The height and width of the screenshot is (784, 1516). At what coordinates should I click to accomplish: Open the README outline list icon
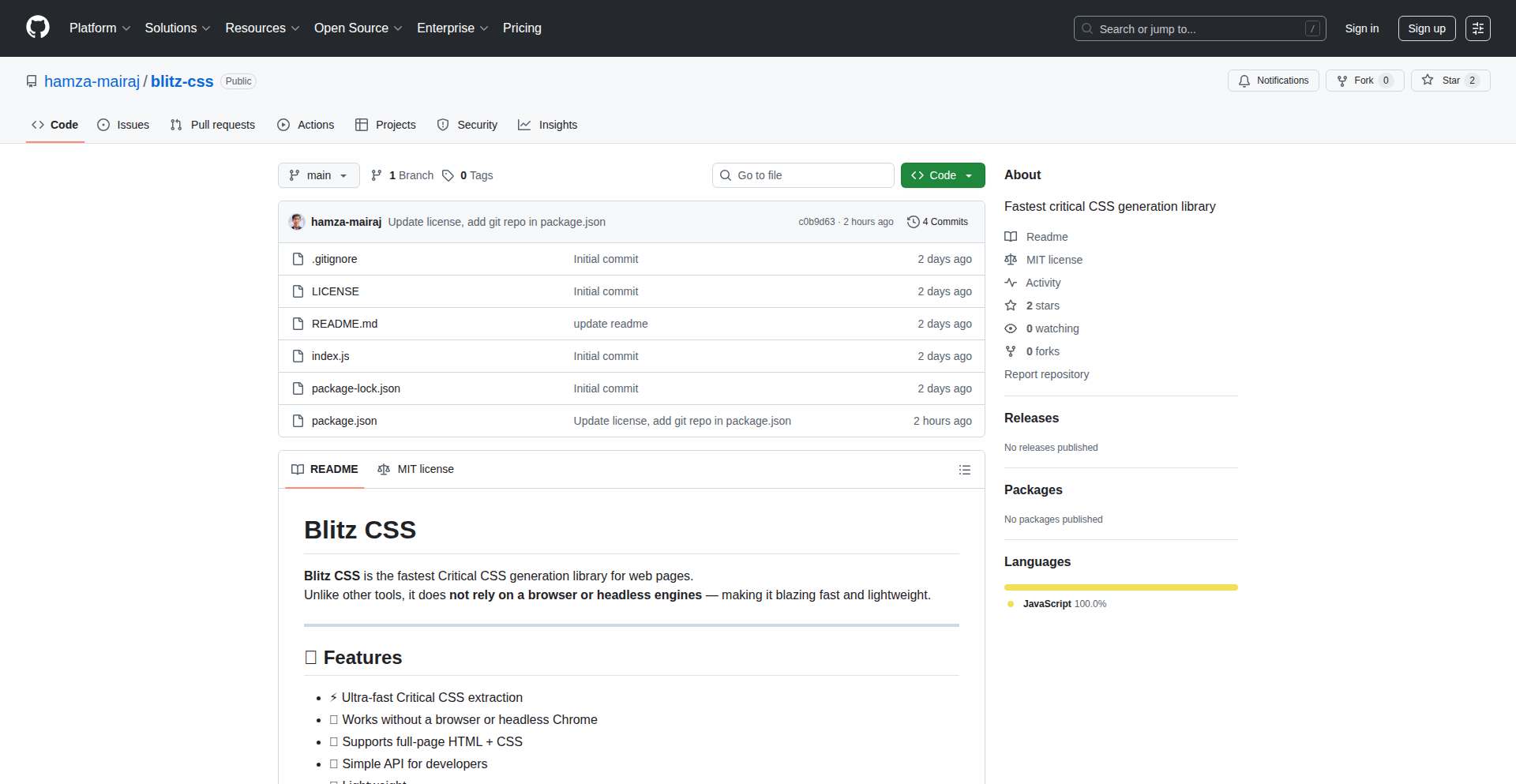[964, 470]
